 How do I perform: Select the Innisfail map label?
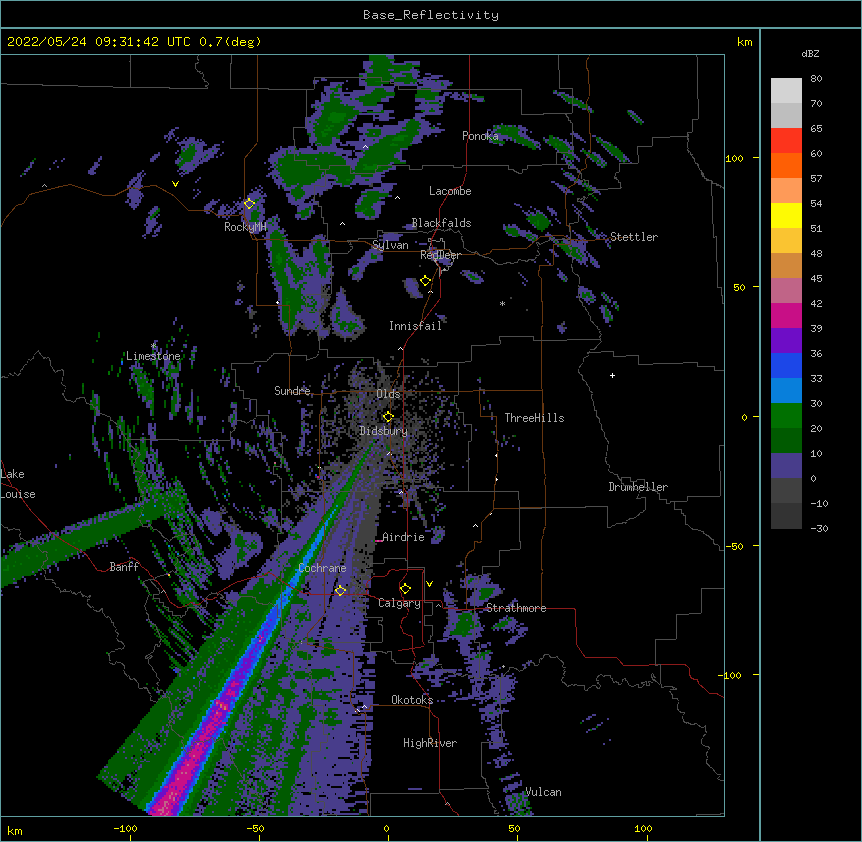[415, 326]
